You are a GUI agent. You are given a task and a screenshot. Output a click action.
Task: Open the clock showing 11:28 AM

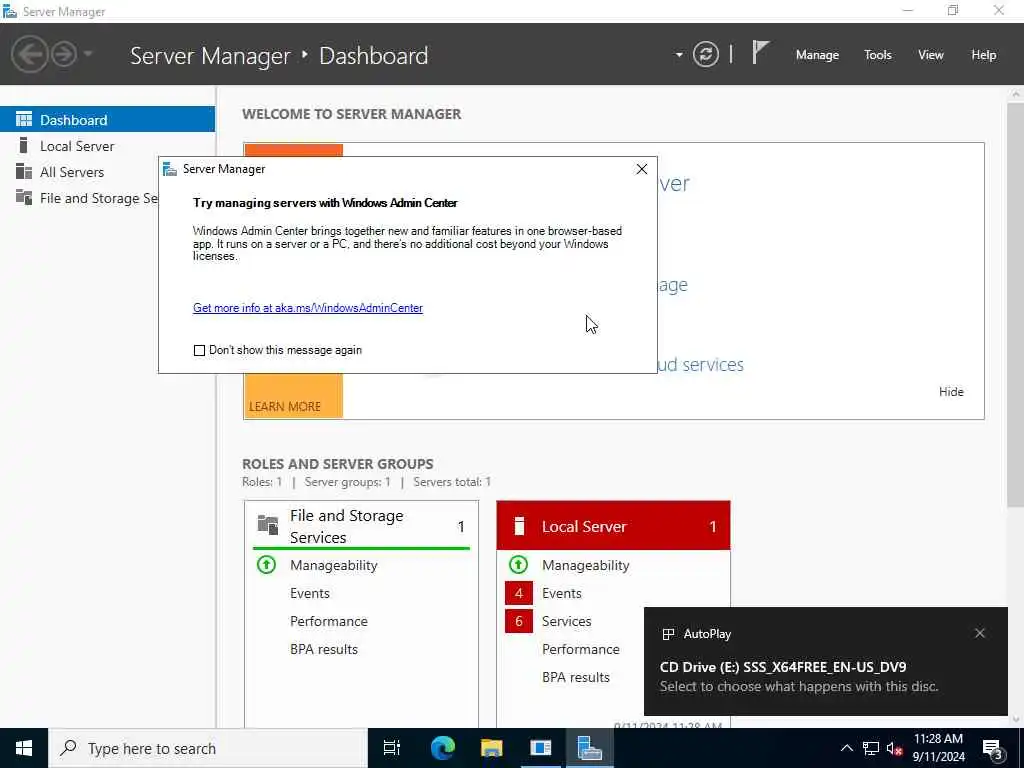coord(938,748)
